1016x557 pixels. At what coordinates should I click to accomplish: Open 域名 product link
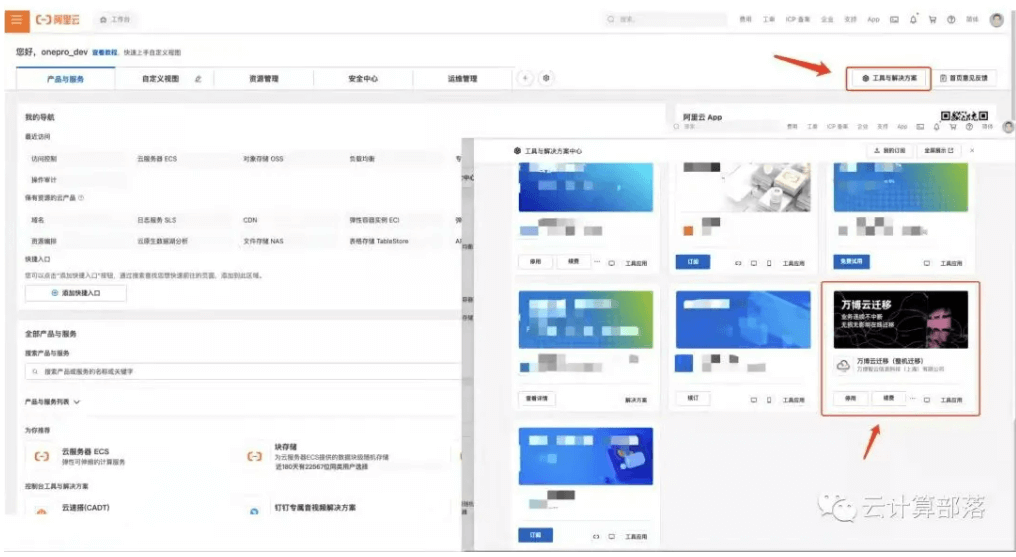38,220
